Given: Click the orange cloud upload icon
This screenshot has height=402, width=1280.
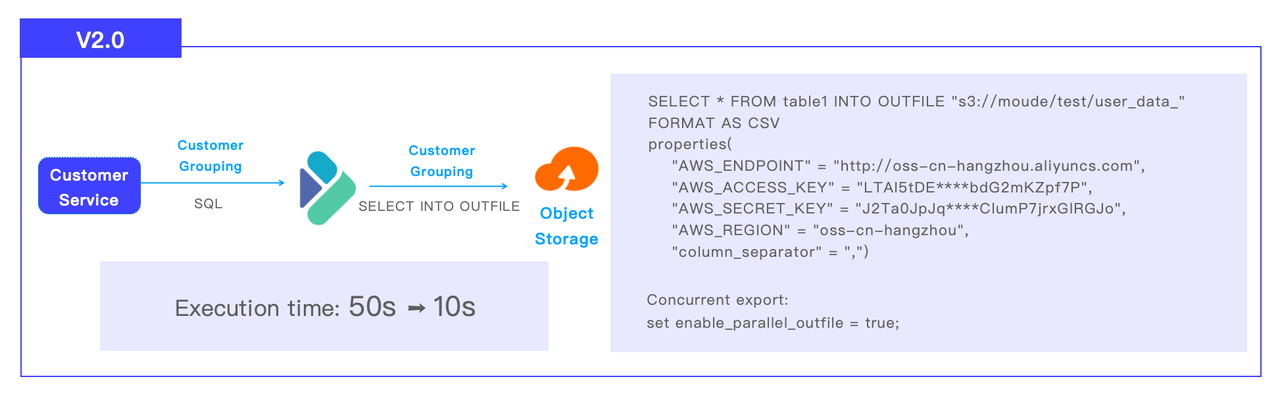Looking at the screenshot, I should tap(566, 172).
